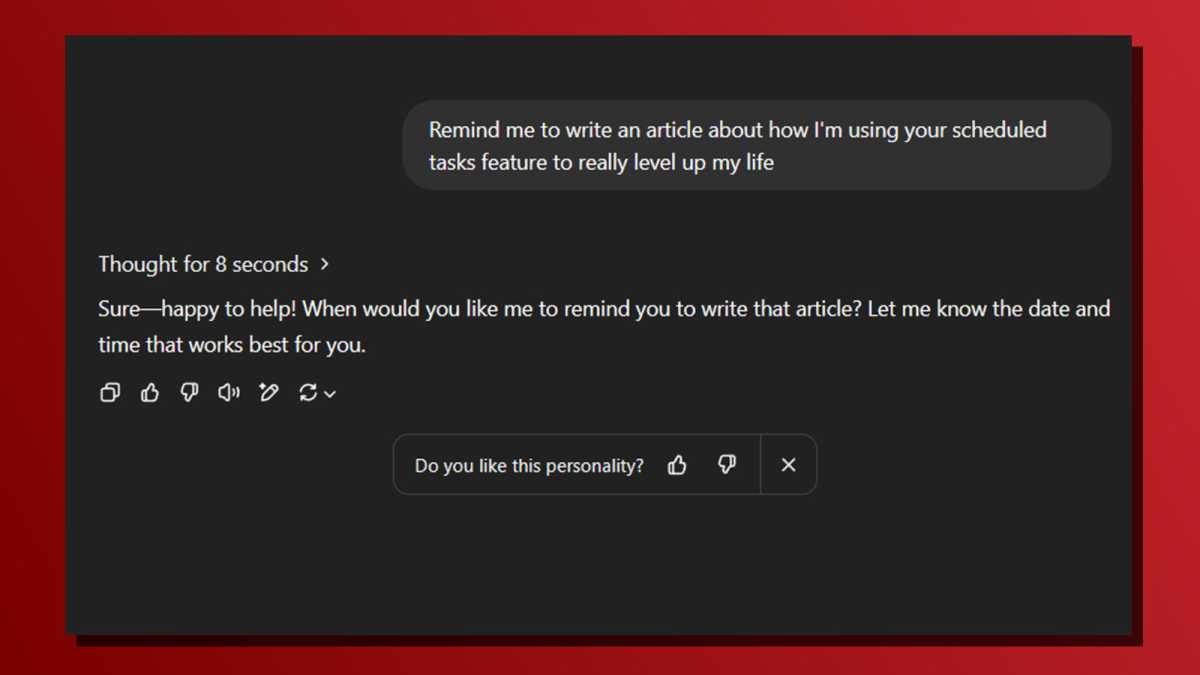Click the "time that works best for you" line
1200x675 pixels.
[x=231, y=346]
